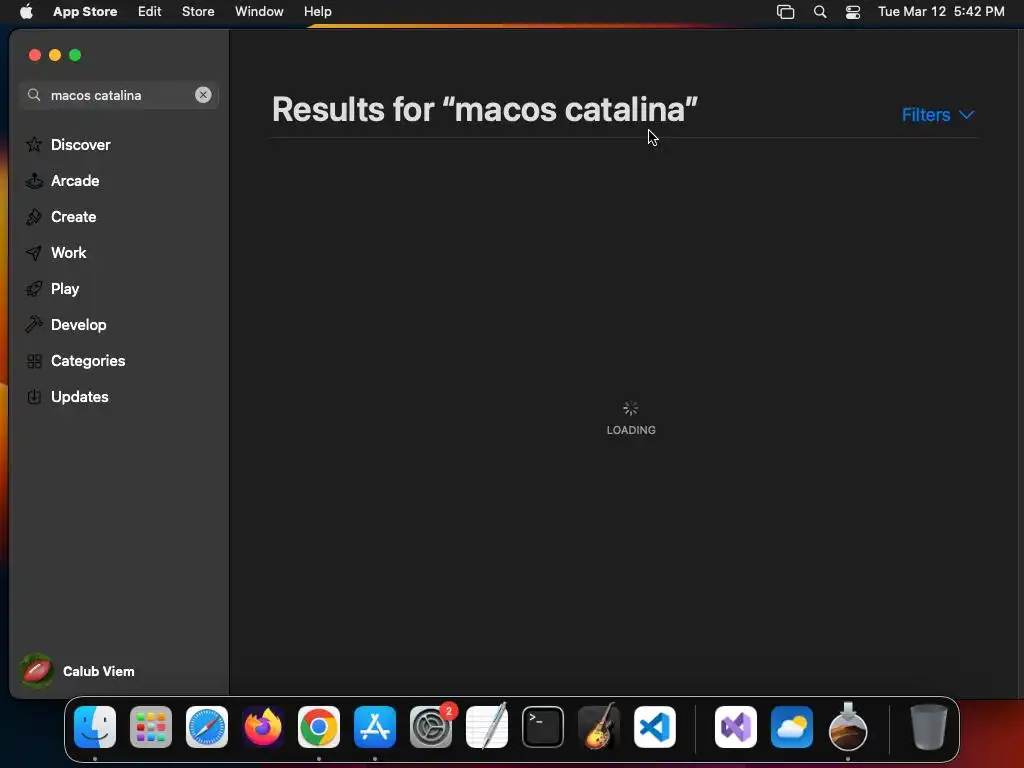Open Spotlight search in menu bar
The image size is (1024, 768).
click(x=820, y=12)
